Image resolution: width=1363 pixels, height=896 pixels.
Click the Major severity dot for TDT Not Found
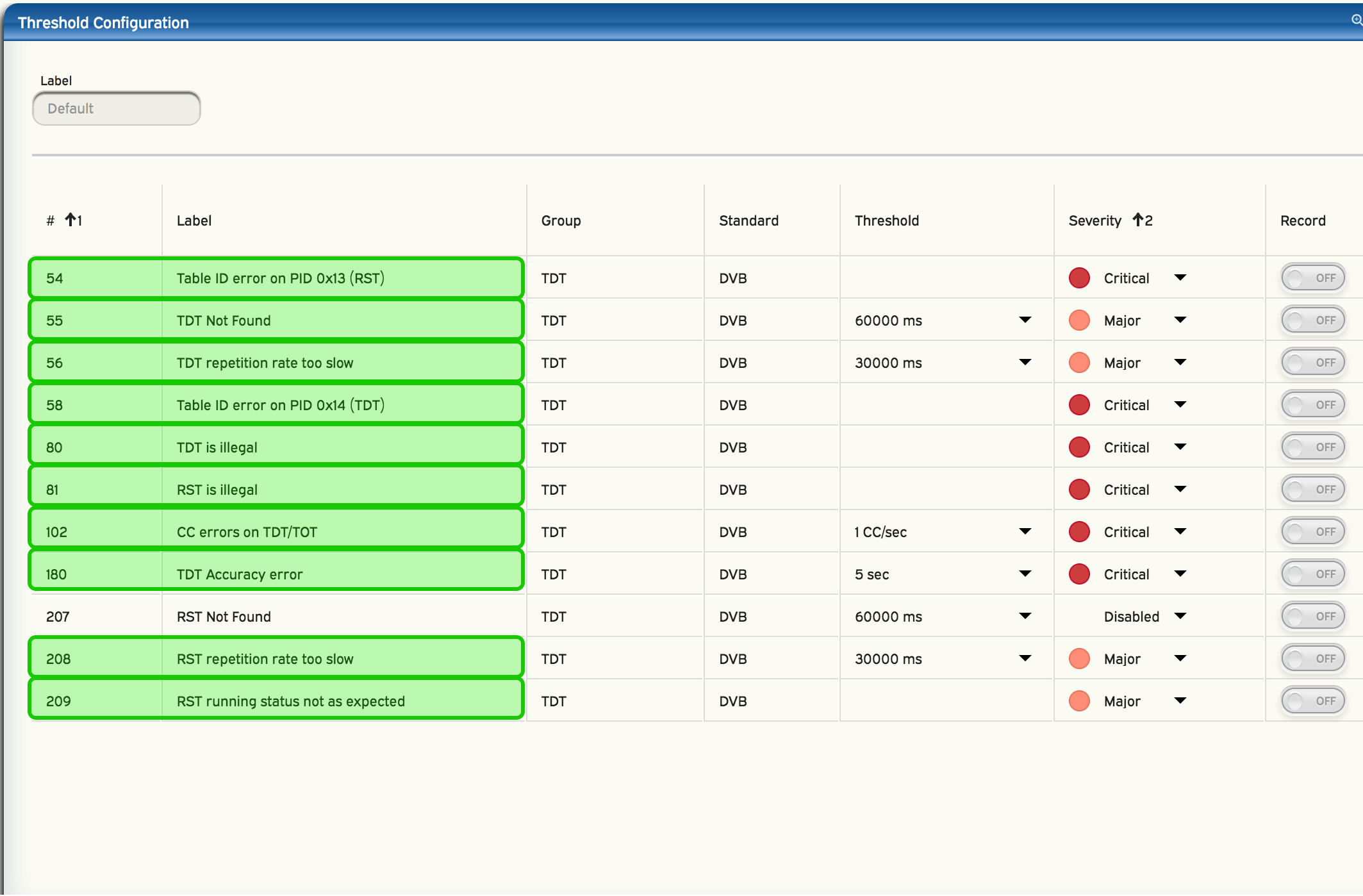point(1079,320)
